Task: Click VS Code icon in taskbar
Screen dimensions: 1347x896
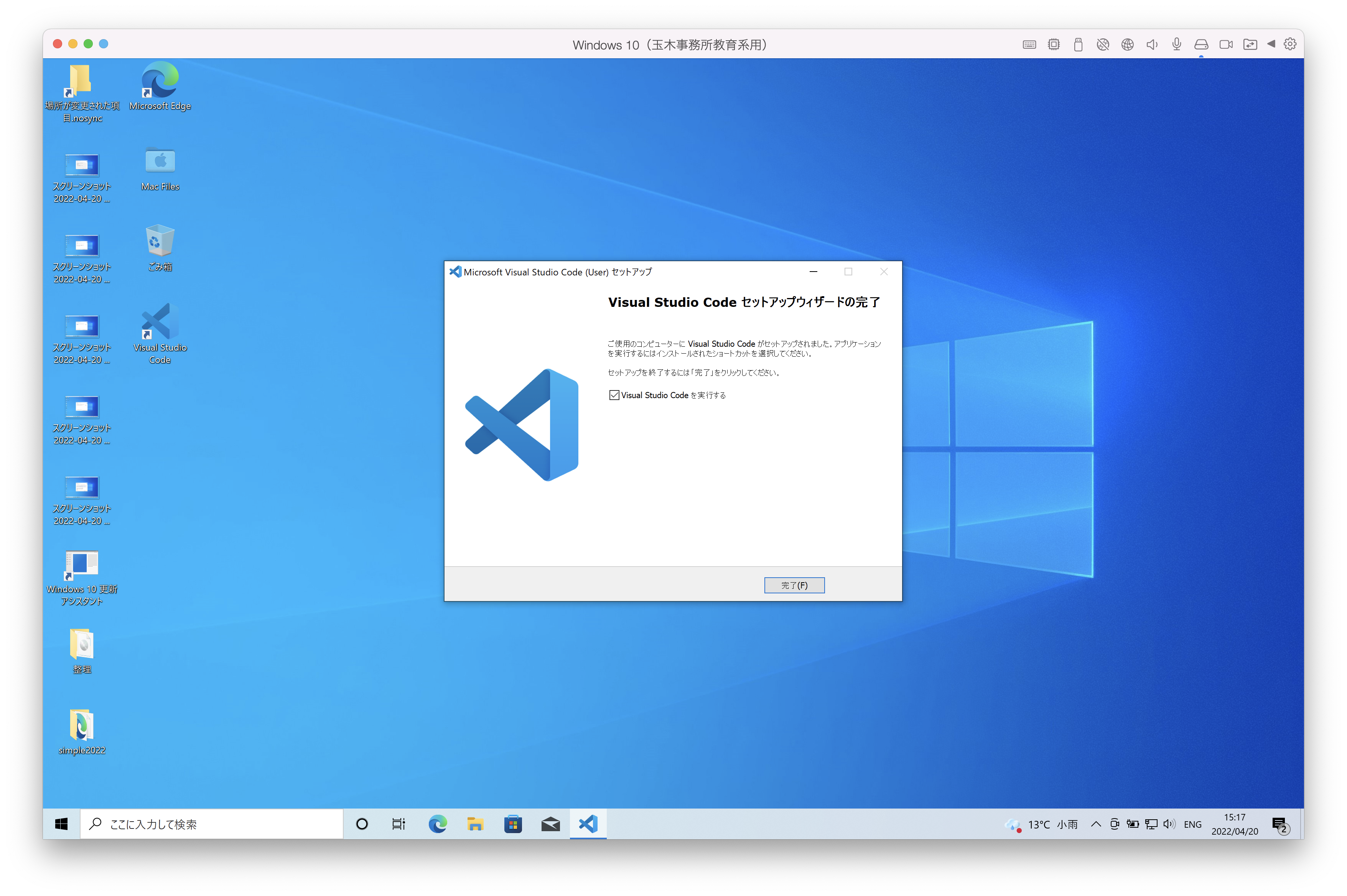Action: point(588,824)
